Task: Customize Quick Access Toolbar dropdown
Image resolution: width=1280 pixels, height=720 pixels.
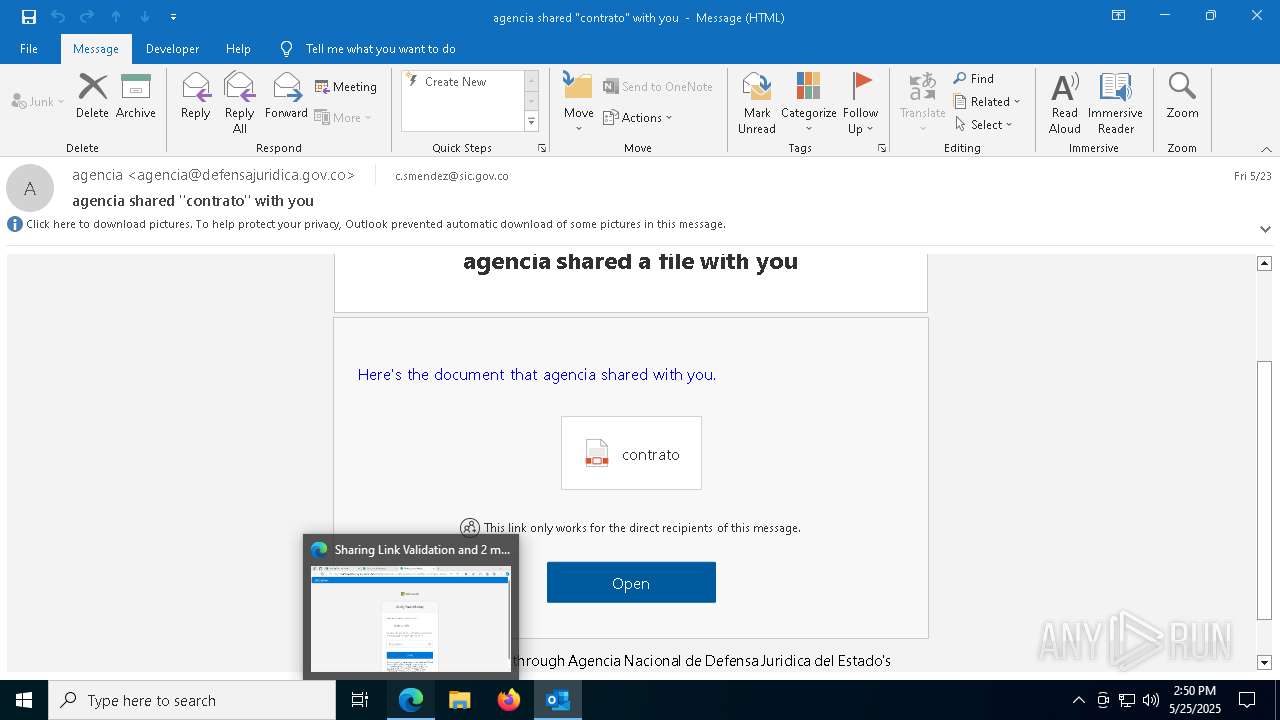Action: point(173,17)
